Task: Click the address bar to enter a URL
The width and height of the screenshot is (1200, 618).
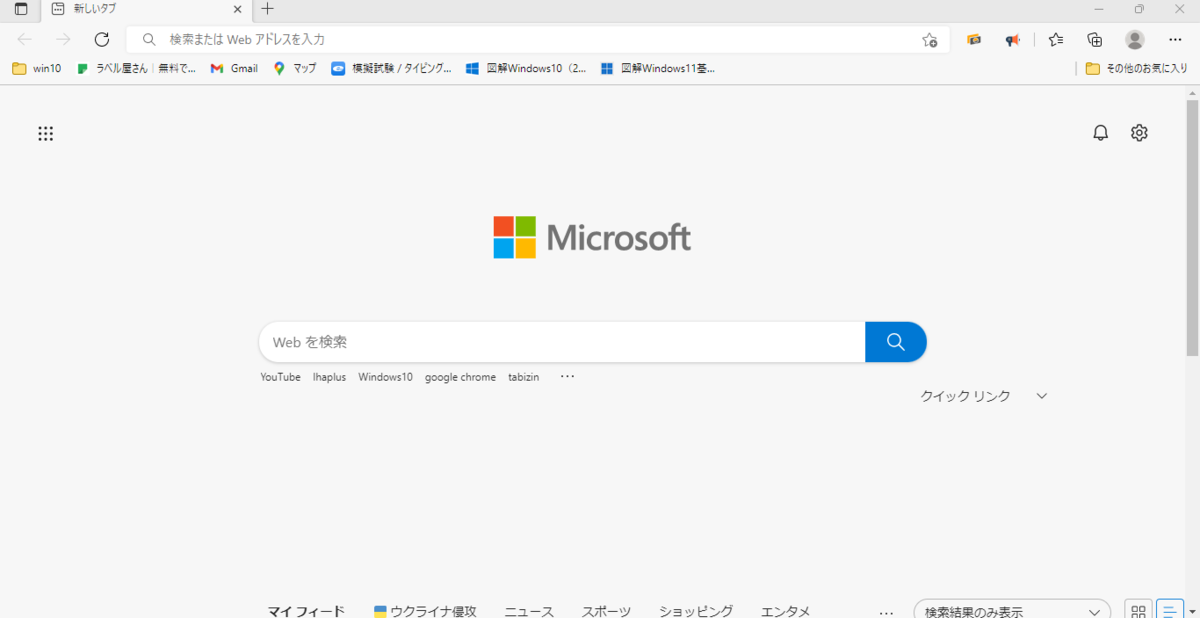Action: coord(538,39)
